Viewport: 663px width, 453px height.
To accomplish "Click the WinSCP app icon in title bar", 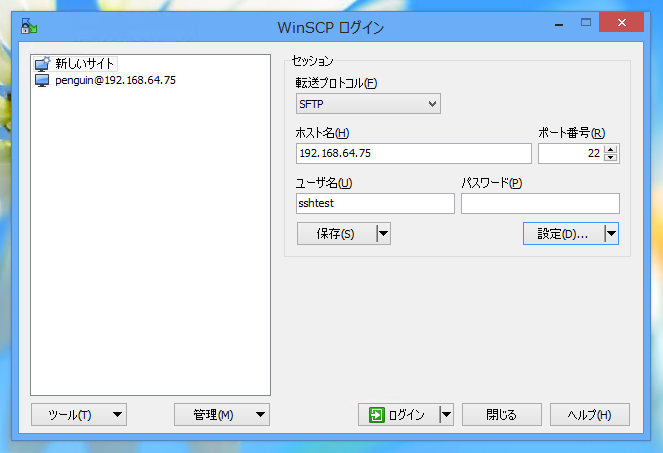I will 29,26.
